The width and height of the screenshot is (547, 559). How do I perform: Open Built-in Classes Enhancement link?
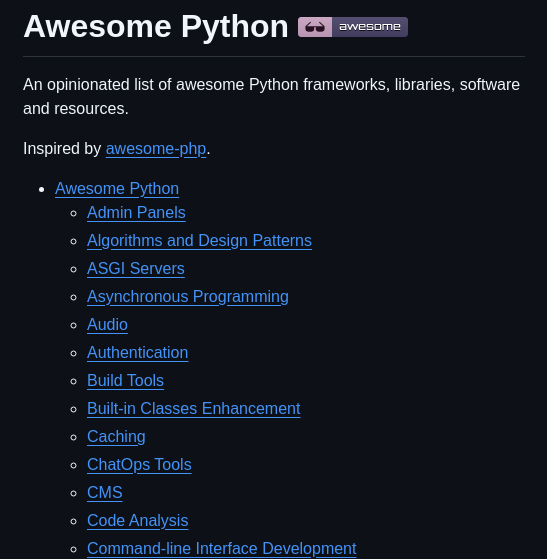(194, 409)
